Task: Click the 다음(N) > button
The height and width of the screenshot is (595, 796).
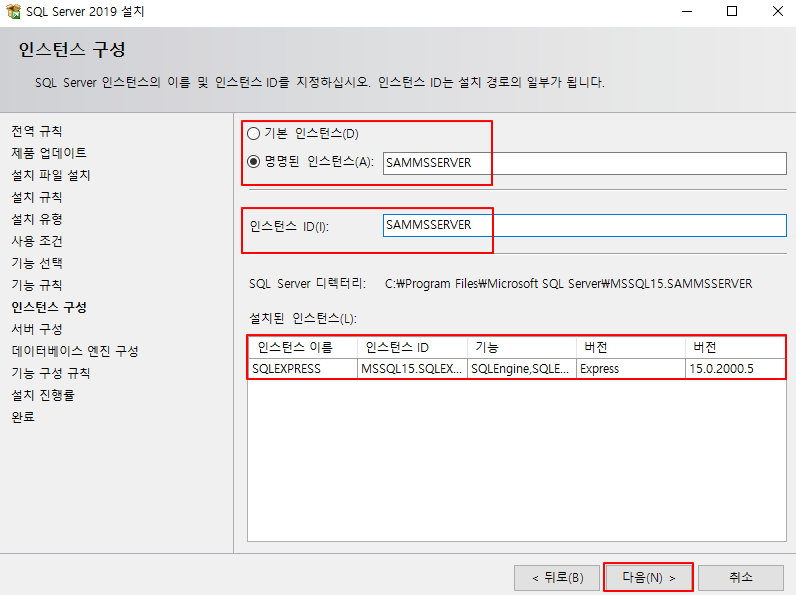Action: tap(648, 577)
